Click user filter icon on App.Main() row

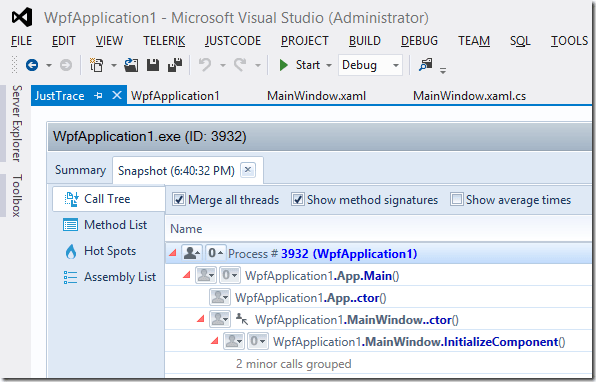206,275
